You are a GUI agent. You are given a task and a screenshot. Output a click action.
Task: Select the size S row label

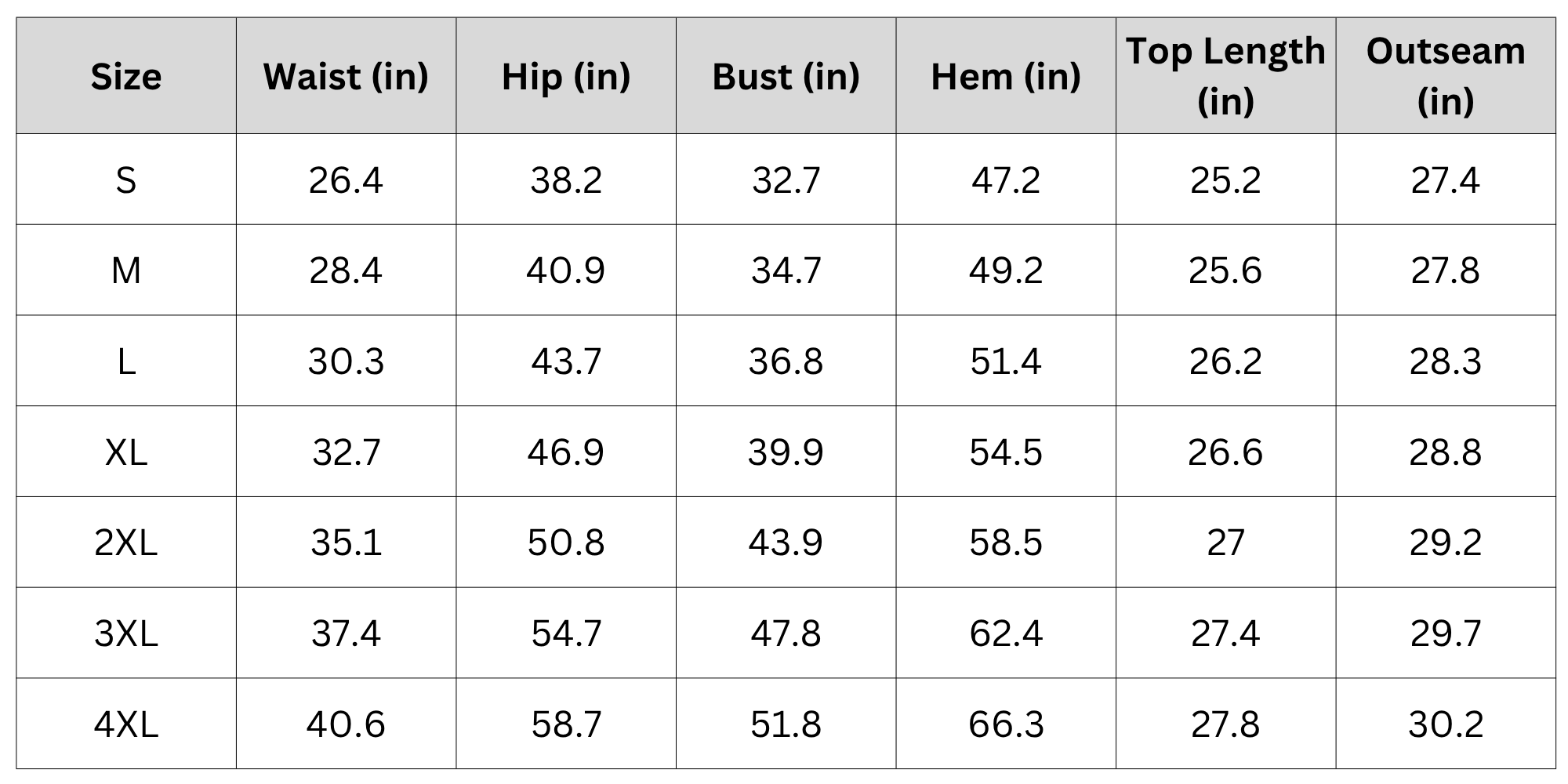point(126,180)
